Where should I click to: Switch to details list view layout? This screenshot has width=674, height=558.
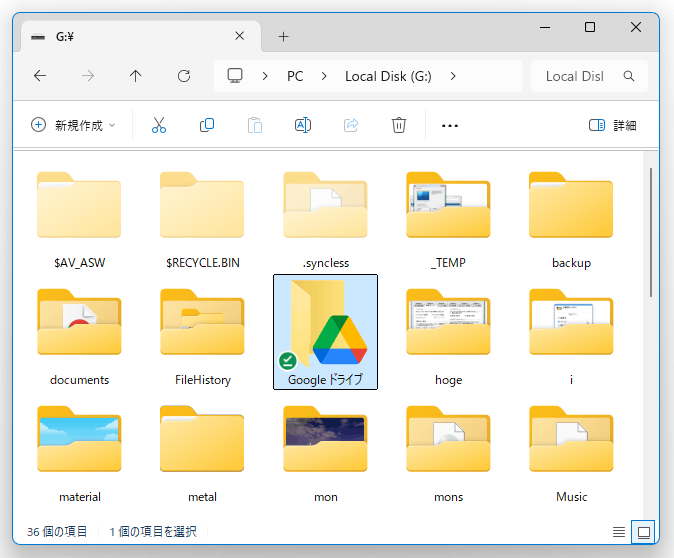coord(619,531)
